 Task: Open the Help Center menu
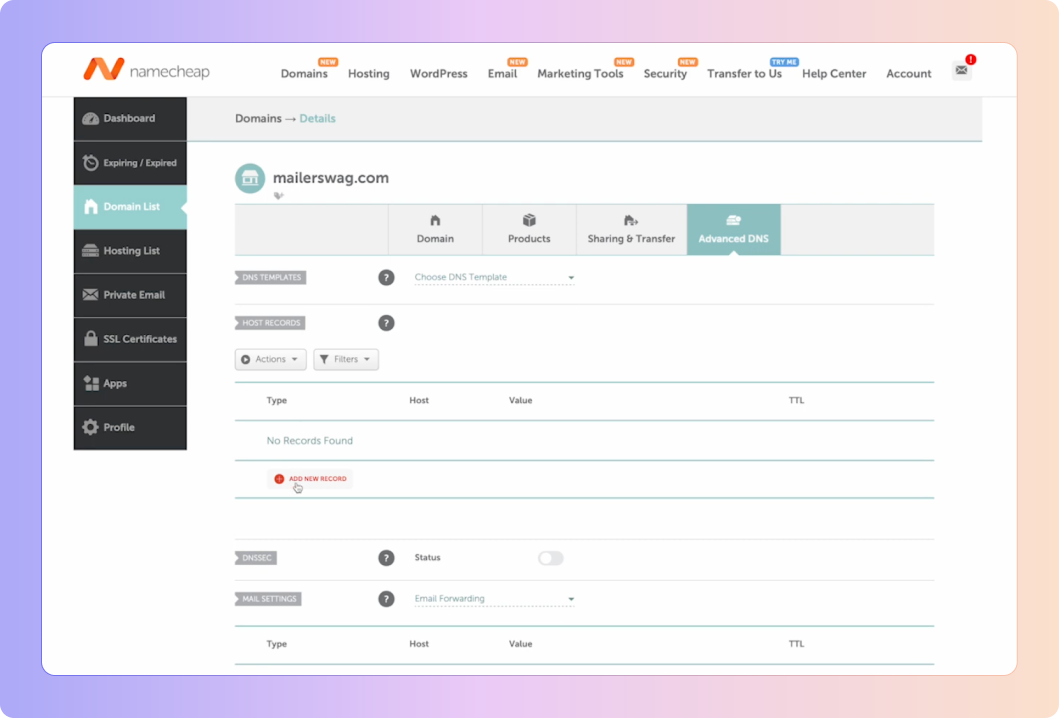834,74
